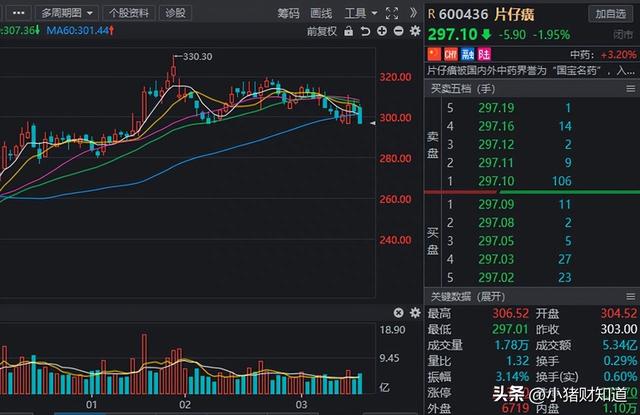
Task: Select the 画线 drawing tool
Action: (321, 13)
